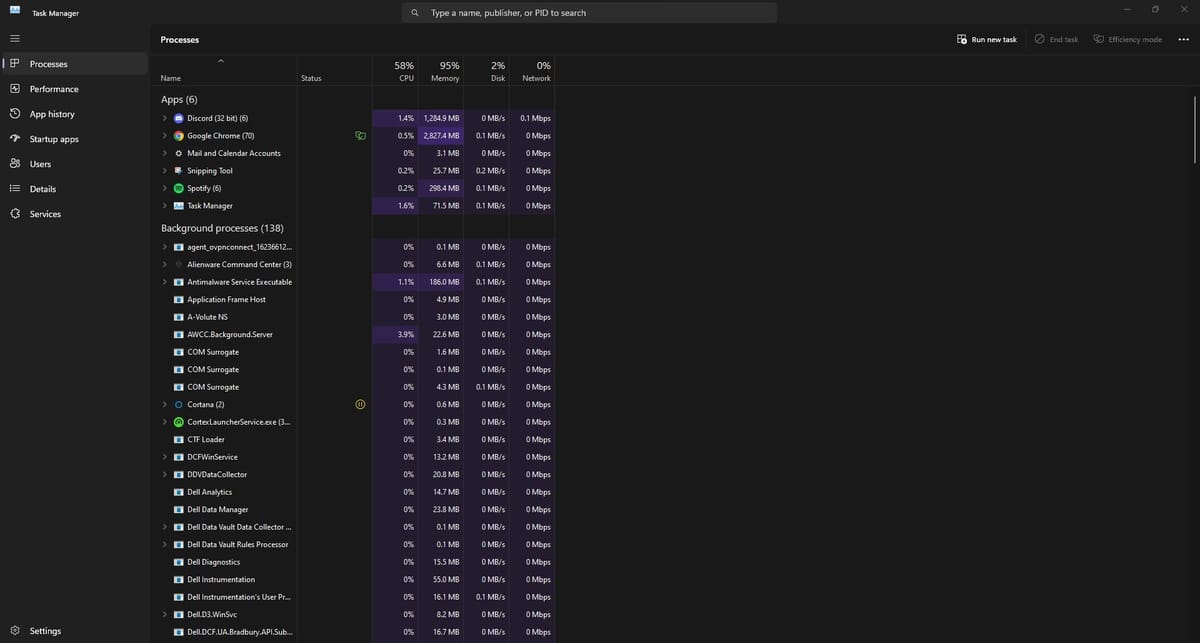Viewport: 1200px width, 643px height.
Task: Click the Run new task button
Action: coord(987,39)
